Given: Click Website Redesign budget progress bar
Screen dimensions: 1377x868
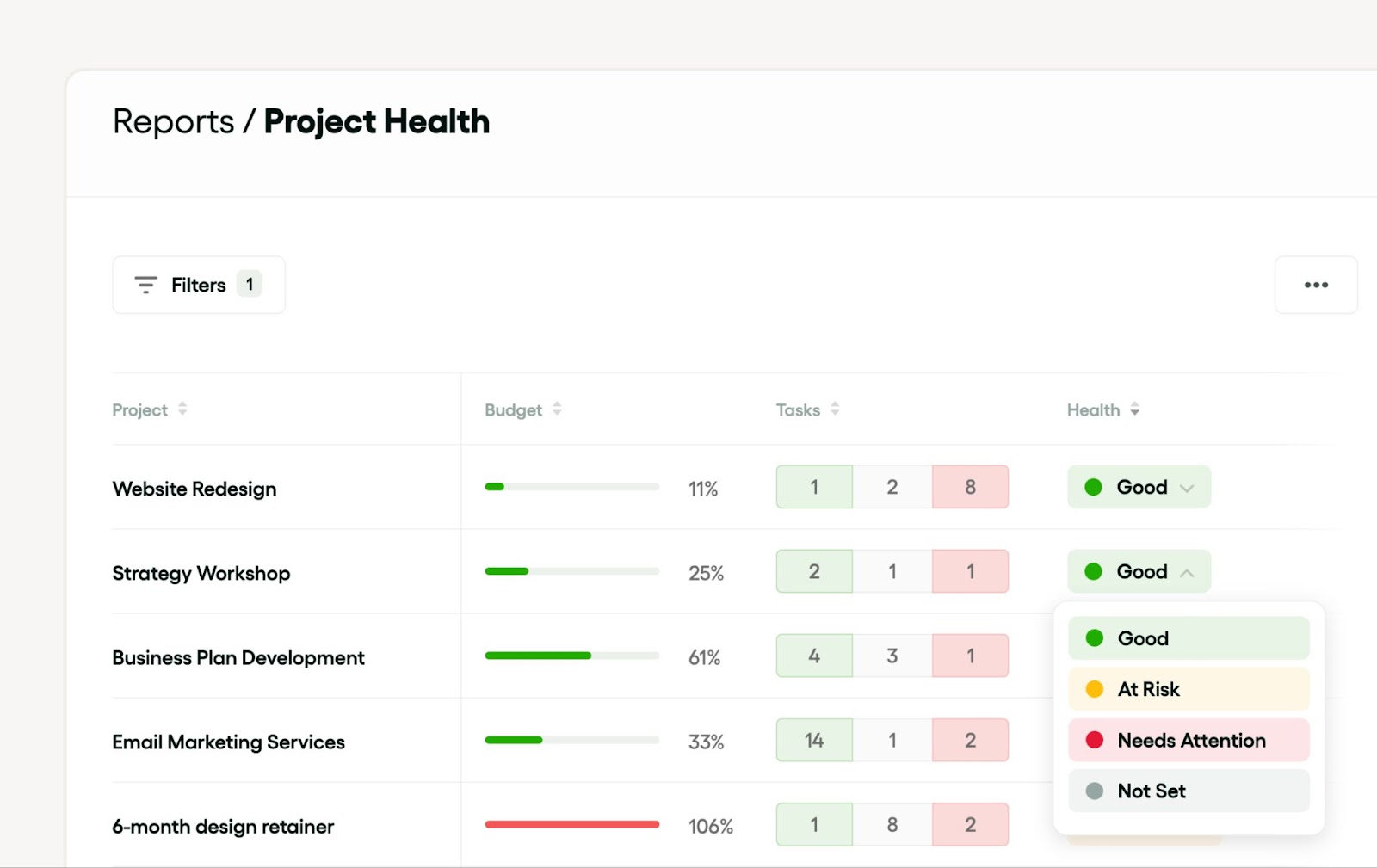Looking at the screenshot, I should (x=572, y=487).
